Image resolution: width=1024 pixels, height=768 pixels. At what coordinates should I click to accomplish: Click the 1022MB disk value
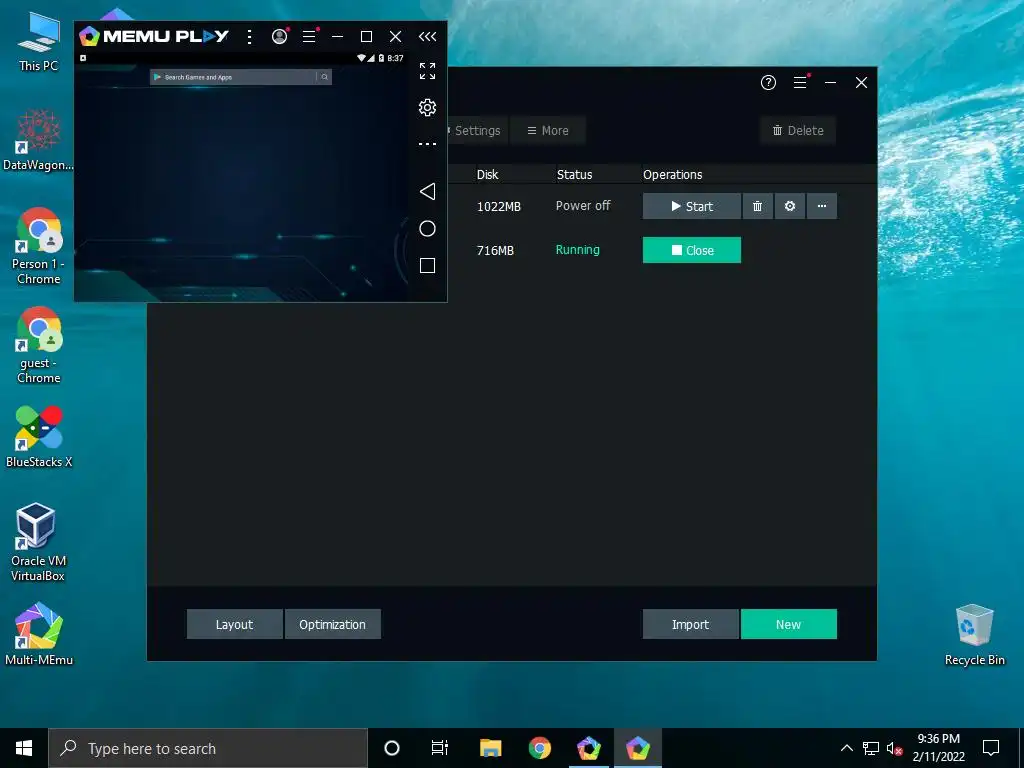tap(499, 206)
